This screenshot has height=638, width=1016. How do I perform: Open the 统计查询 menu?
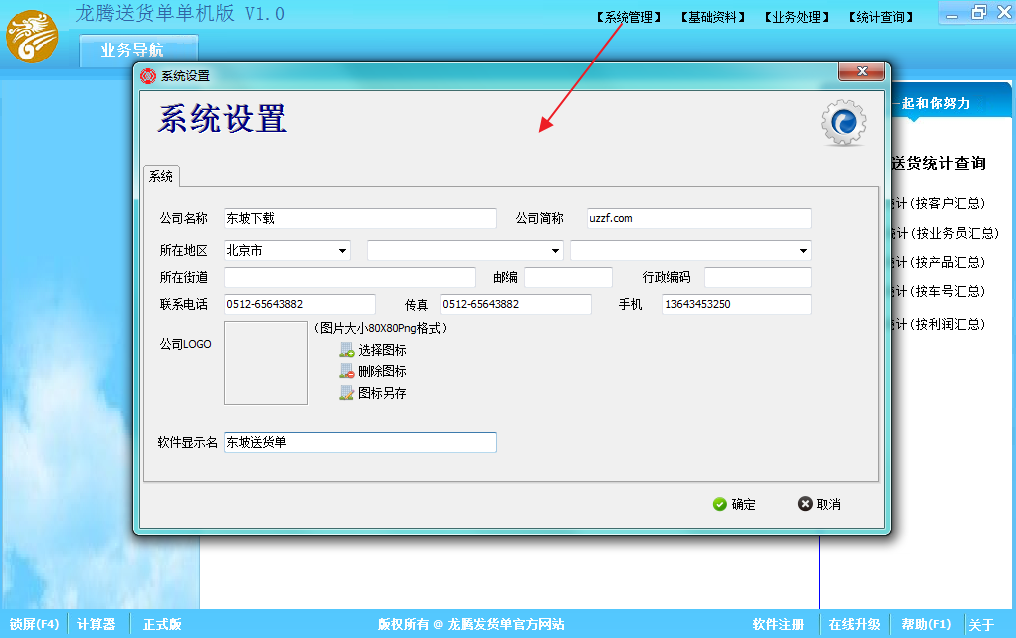(881, 17)
